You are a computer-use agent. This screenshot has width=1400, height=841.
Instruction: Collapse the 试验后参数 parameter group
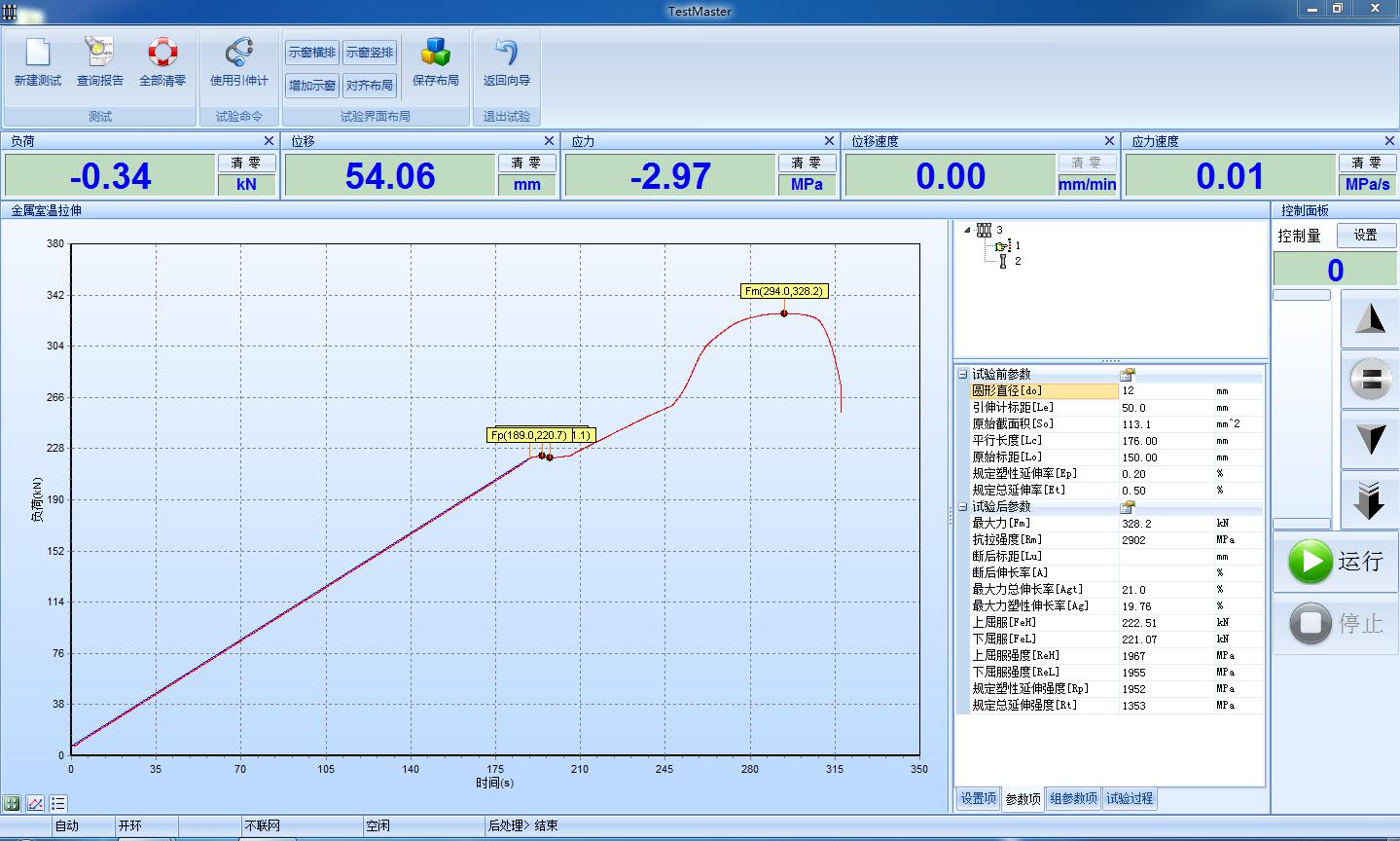coord(962,506)
